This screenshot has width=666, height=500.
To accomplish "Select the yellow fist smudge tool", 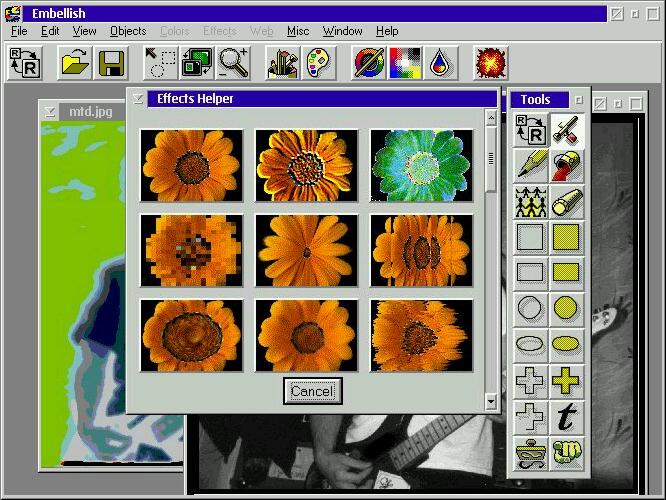I will pyautogui.click(x=567, y=453).
